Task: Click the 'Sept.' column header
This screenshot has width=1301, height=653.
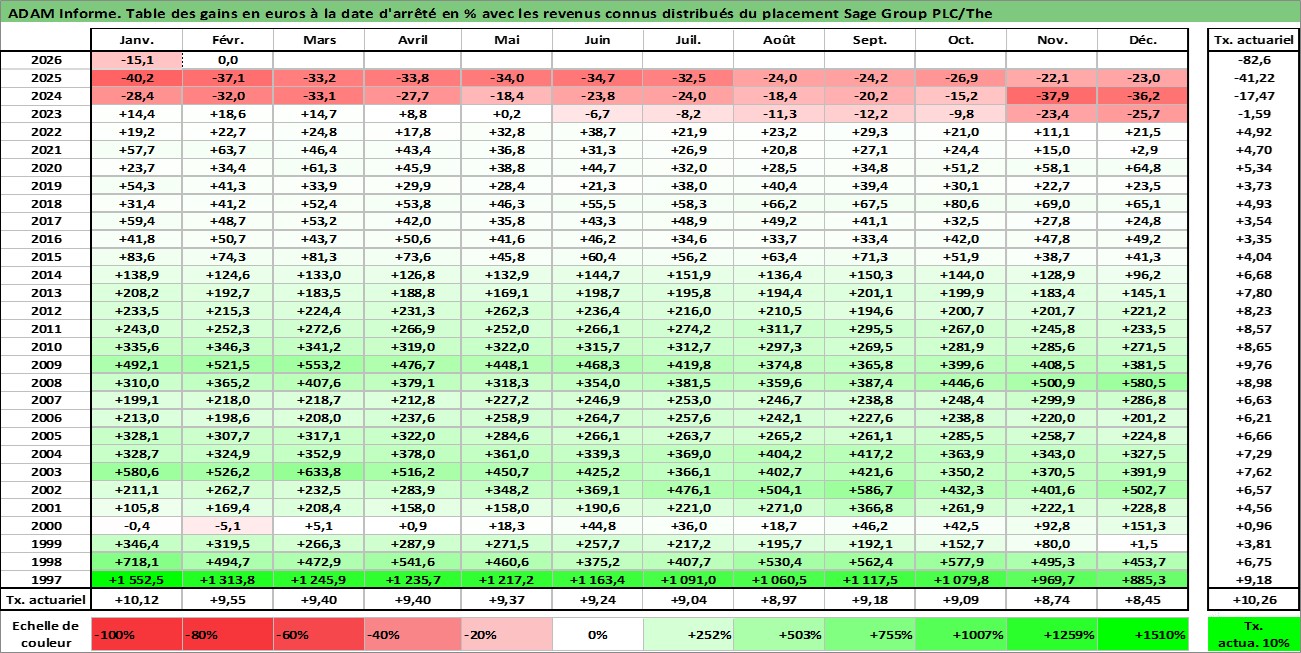Action: [869, 40]
